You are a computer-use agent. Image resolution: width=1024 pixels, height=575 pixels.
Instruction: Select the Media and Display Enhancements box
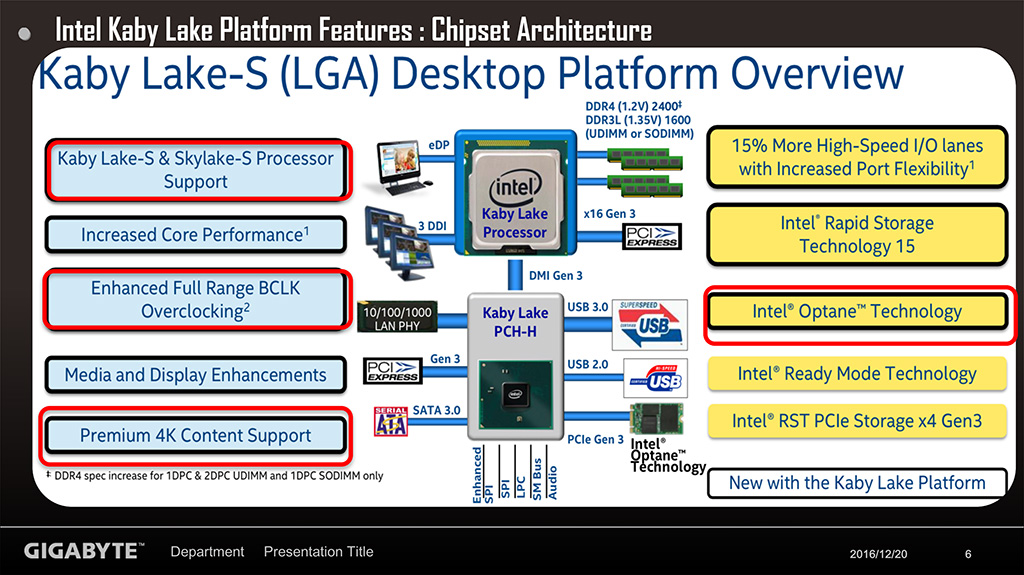(195, 375)
